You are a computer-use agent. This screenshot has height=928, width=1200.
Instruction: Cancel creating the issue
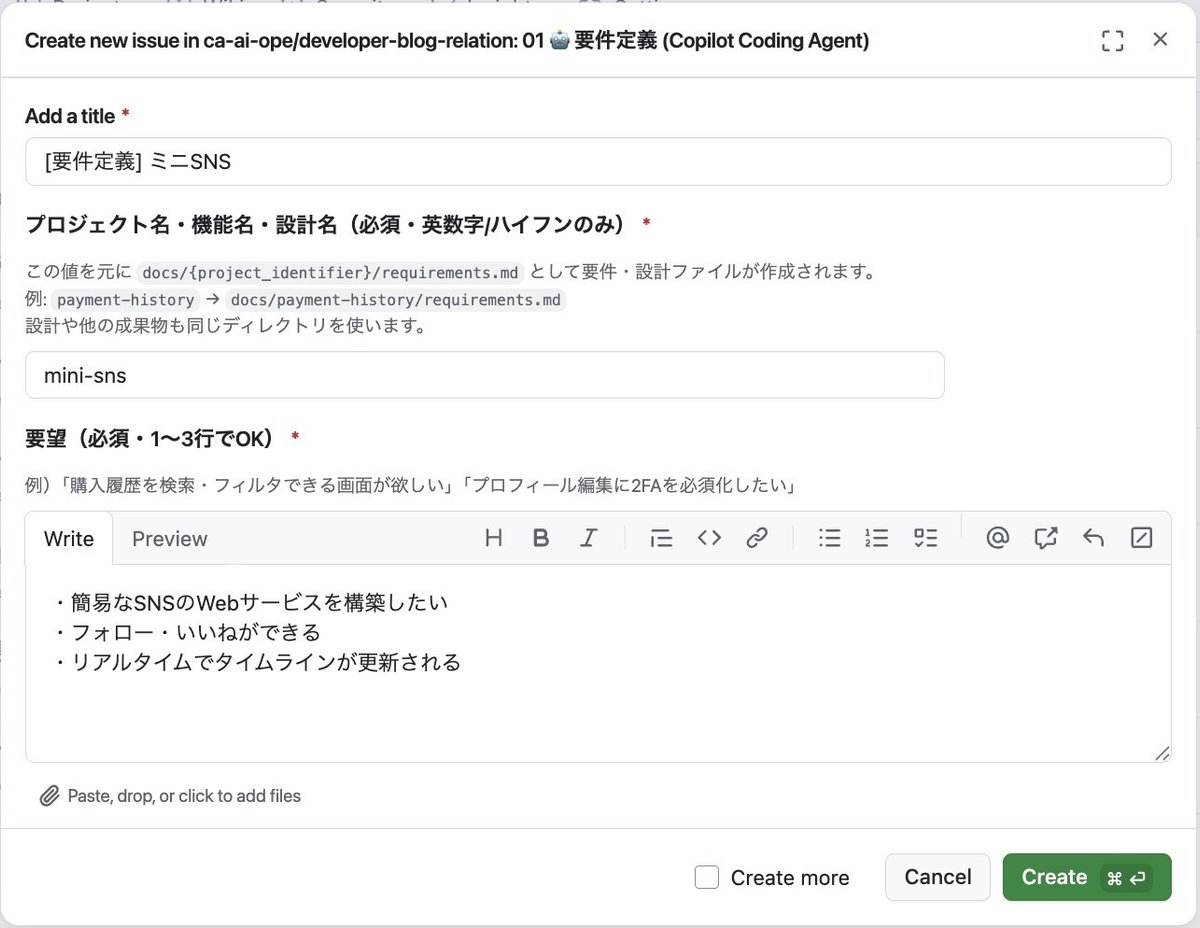tap(937, 877)
